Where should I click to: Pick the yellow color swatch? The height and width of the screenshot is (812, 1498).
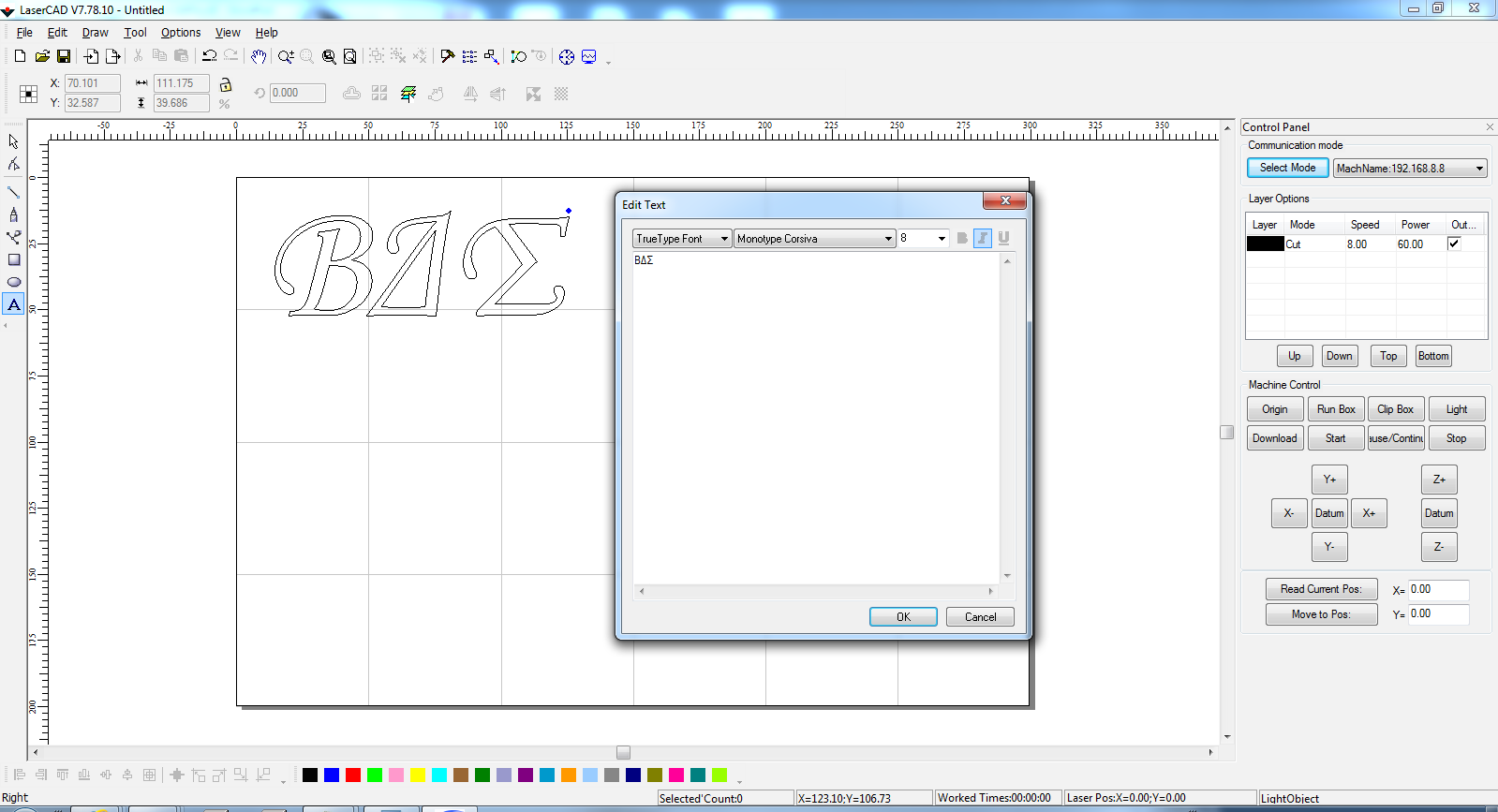[418, 775]
